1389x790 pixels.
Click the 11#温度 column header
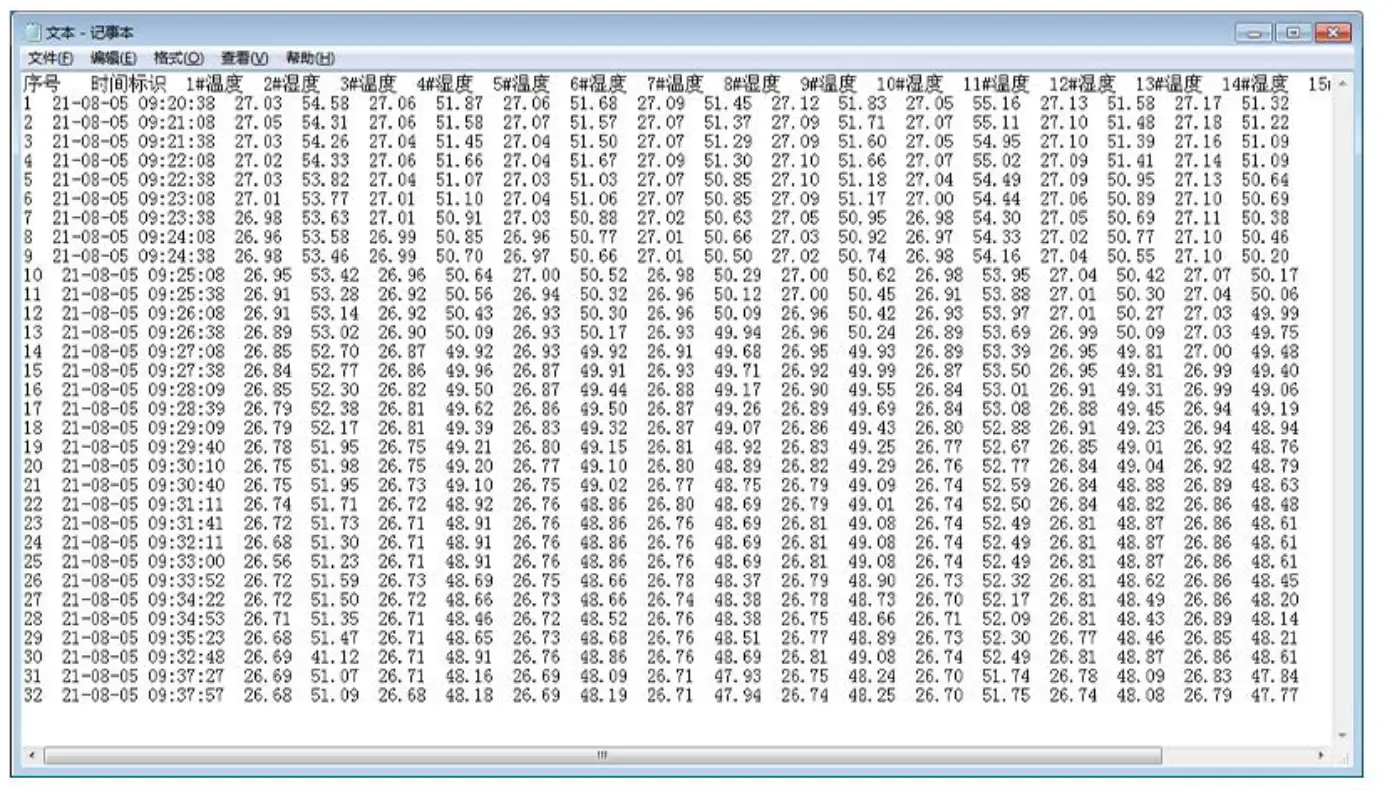996,84
